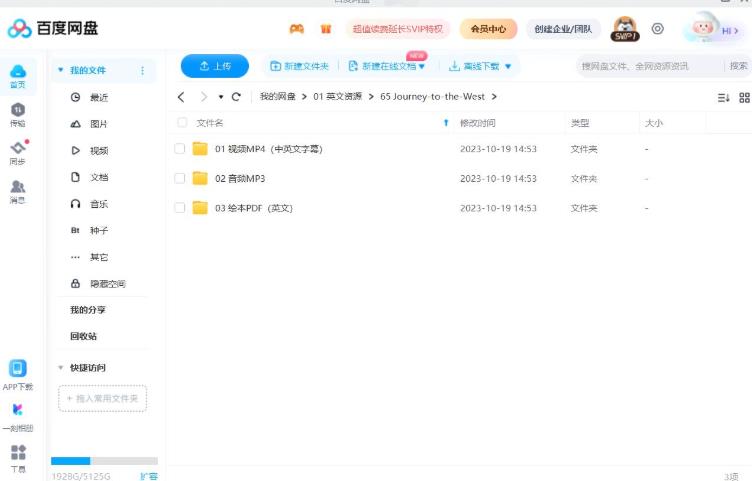Open the settings hexagon icon
Image resolution: width=752 pixels, height=481 pixels.
click(x=658, y=29)
